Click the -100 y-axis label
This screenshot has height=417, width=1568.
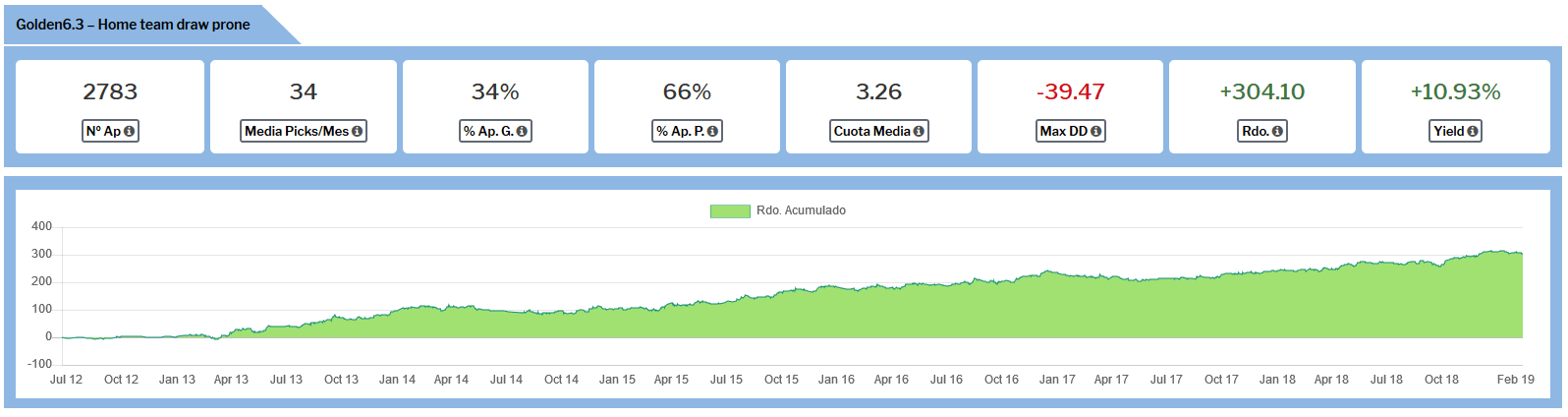click(40, 364)
